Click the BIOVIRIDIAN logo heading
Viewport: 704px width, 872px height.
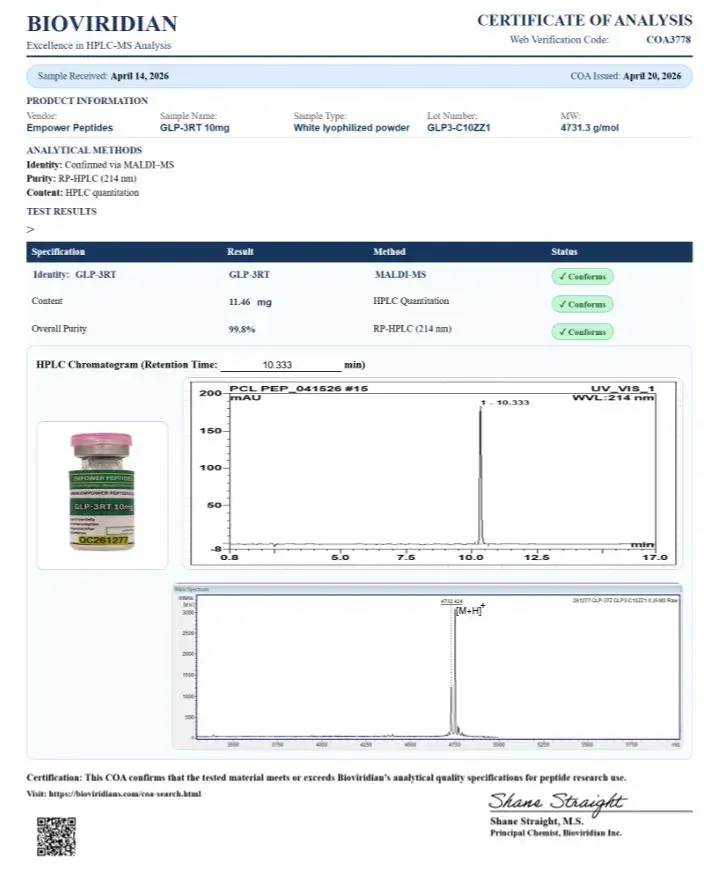[102, 23]
